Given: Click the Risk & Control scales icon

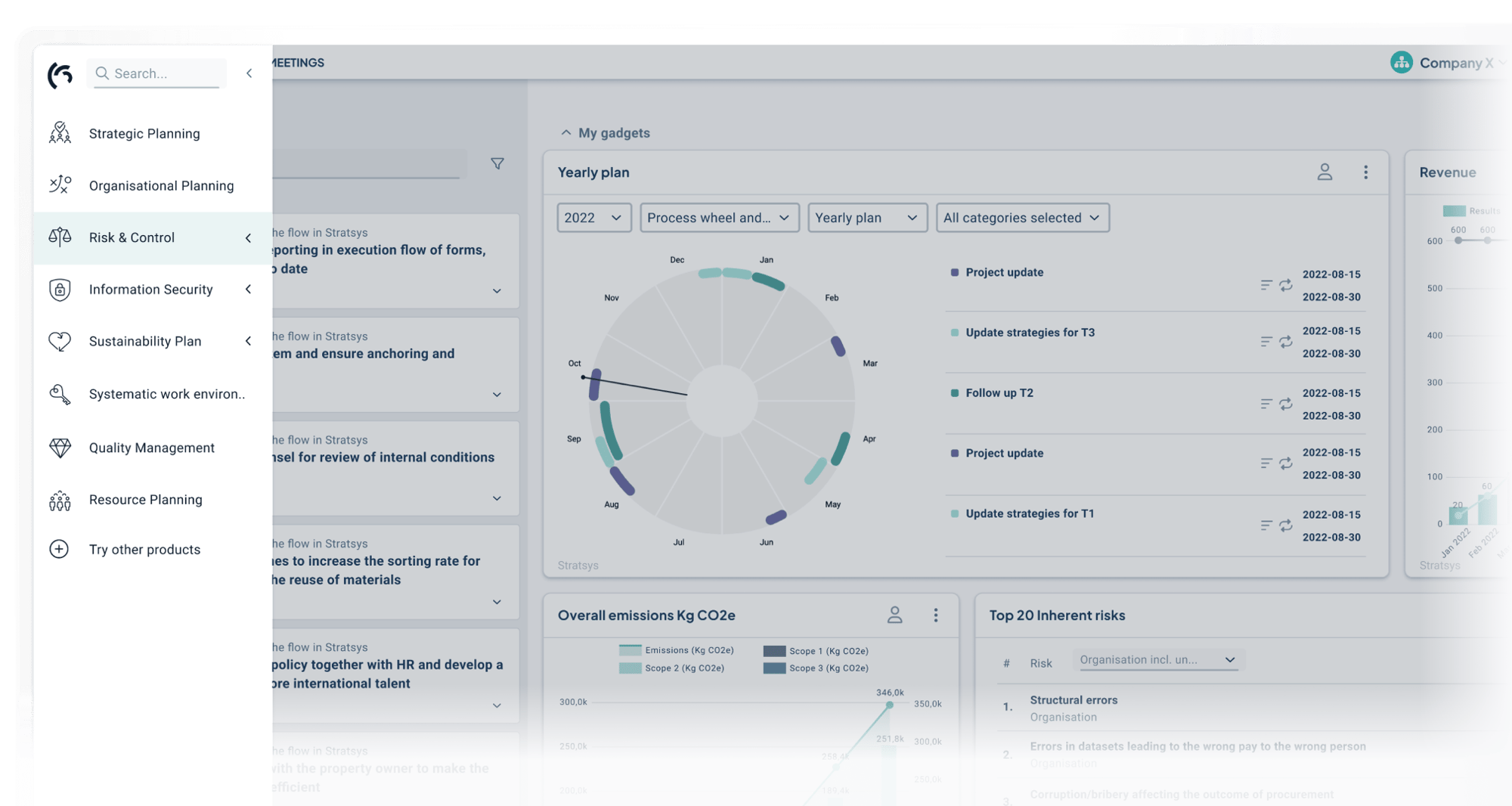Looking at the screenshot, I should pyautogui.click(x=60, y=237).
